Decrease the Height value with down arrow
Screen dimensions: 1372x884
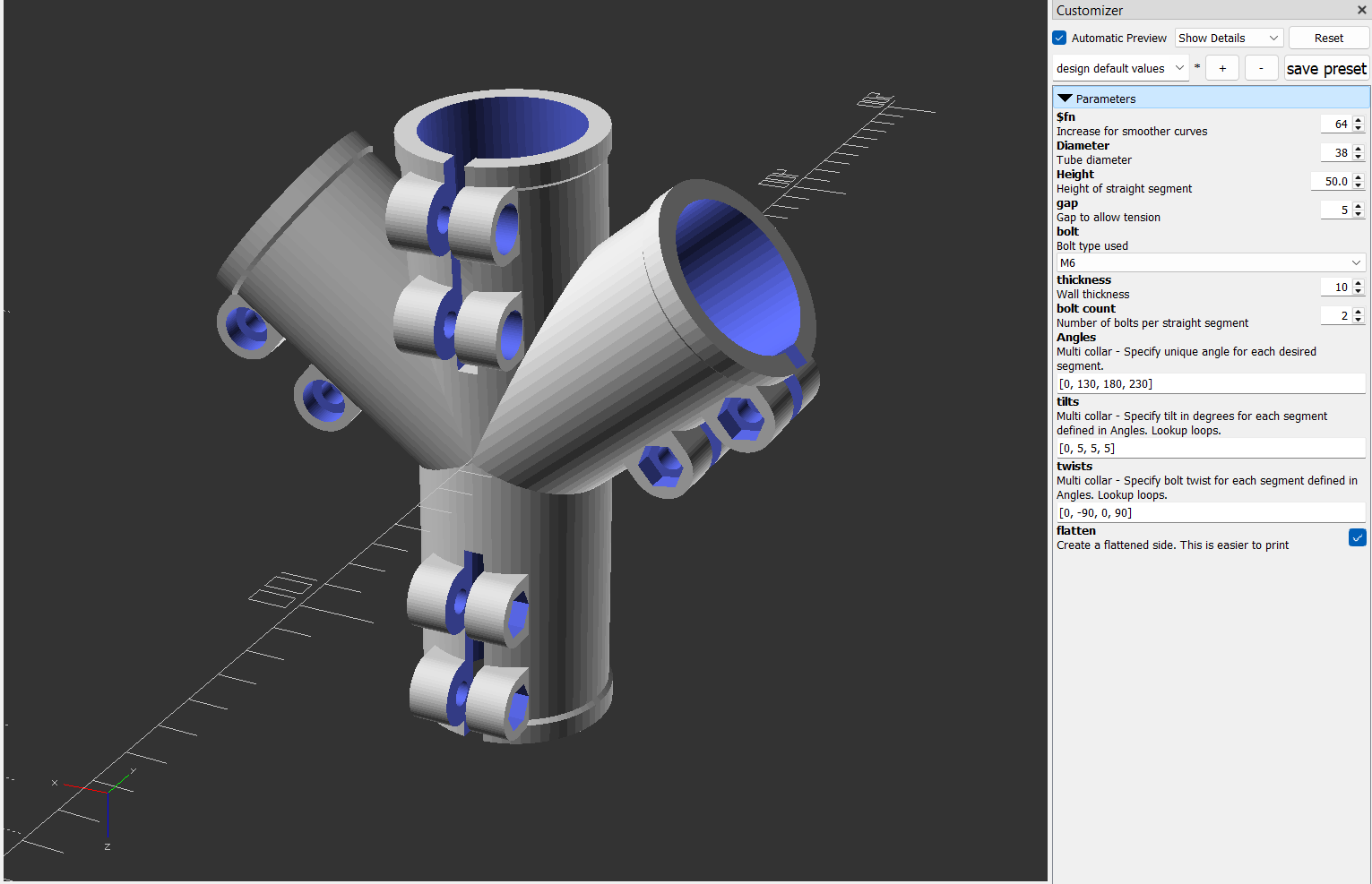(x=1359, y=185)
